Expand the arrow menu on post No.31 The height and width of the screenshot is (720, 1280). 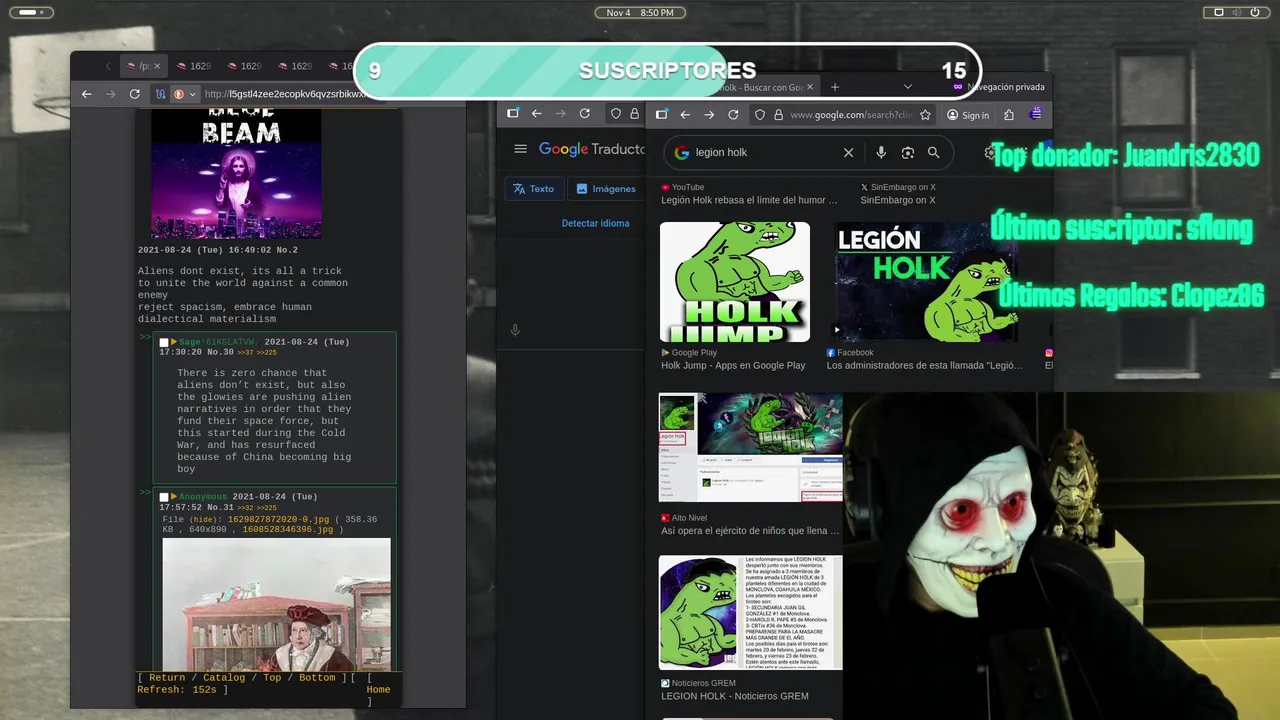174,497
